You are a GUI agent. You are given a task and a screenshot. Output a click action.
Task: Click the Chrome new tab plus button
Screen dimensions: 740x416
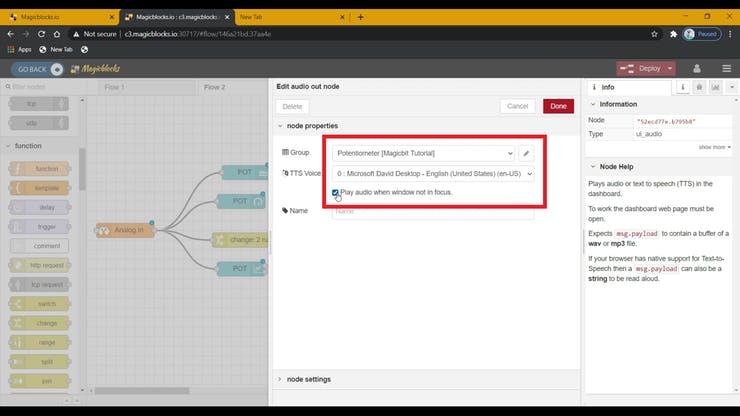[x=361, y=17]
